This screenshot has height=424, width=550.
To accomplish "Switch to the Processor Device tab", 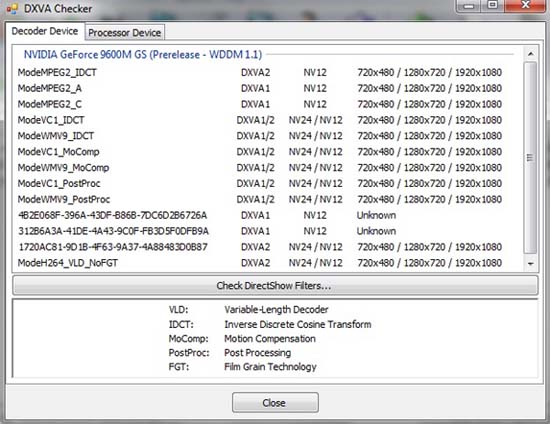I will point(125,33).
